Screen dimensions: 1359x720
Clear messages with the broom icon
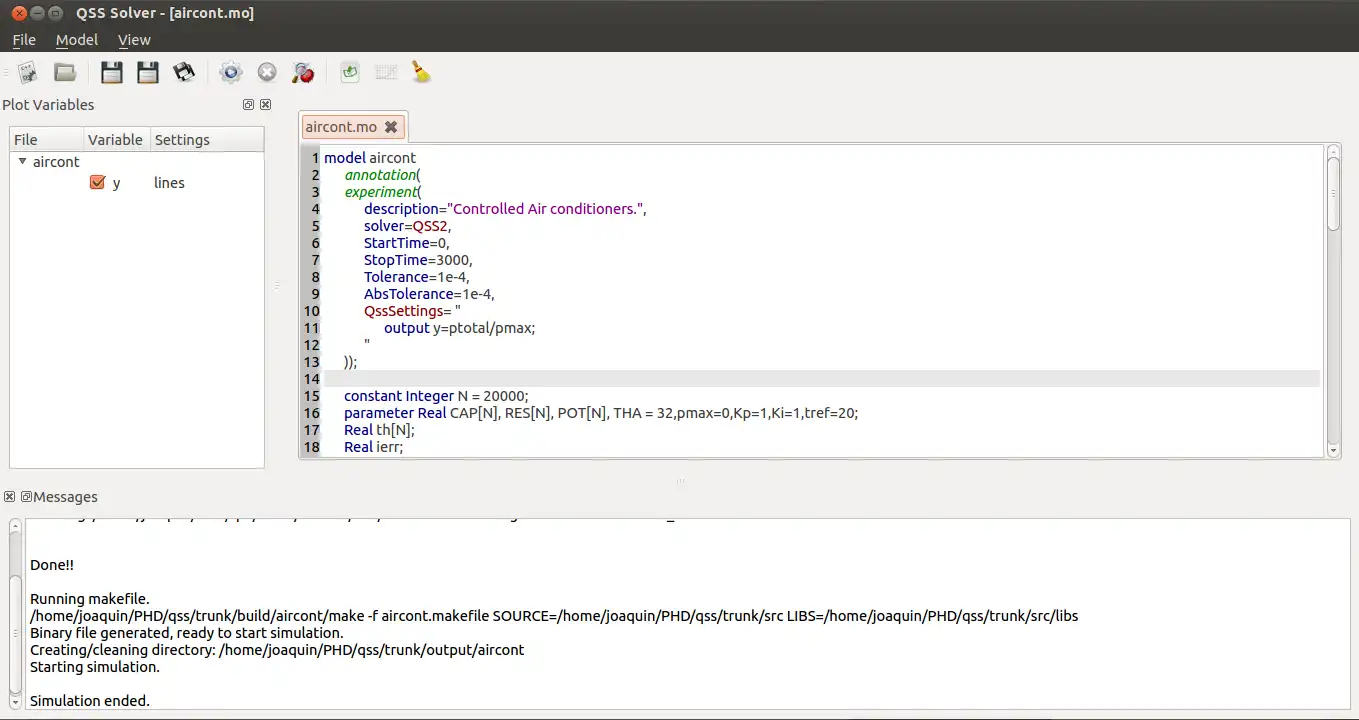[421, 72]
